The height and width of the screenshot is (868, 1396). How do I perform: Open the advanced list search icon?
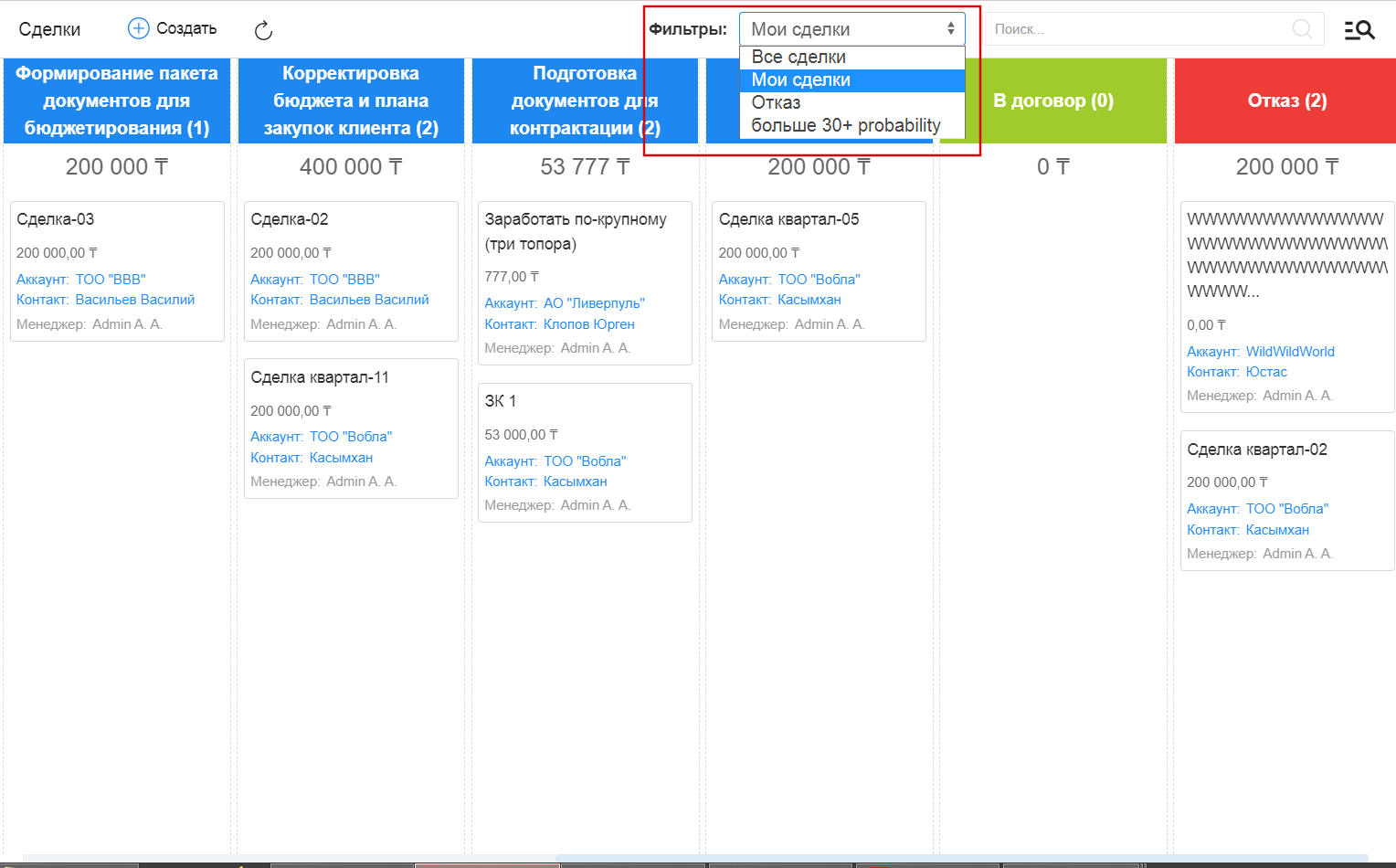point(1359,29)
